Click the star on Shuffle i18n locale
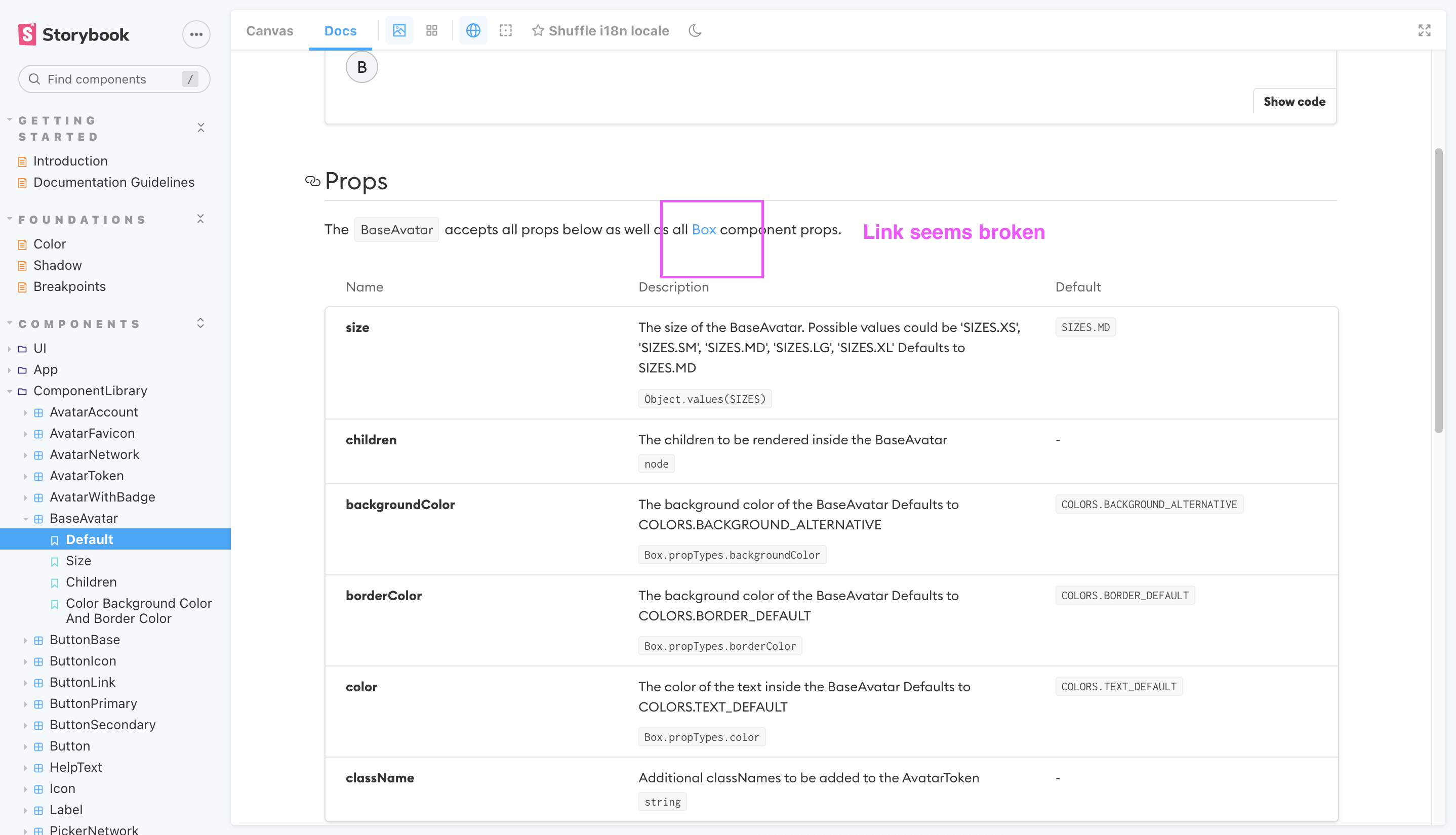The image size is (1456, 835). (x=538, y=30)
